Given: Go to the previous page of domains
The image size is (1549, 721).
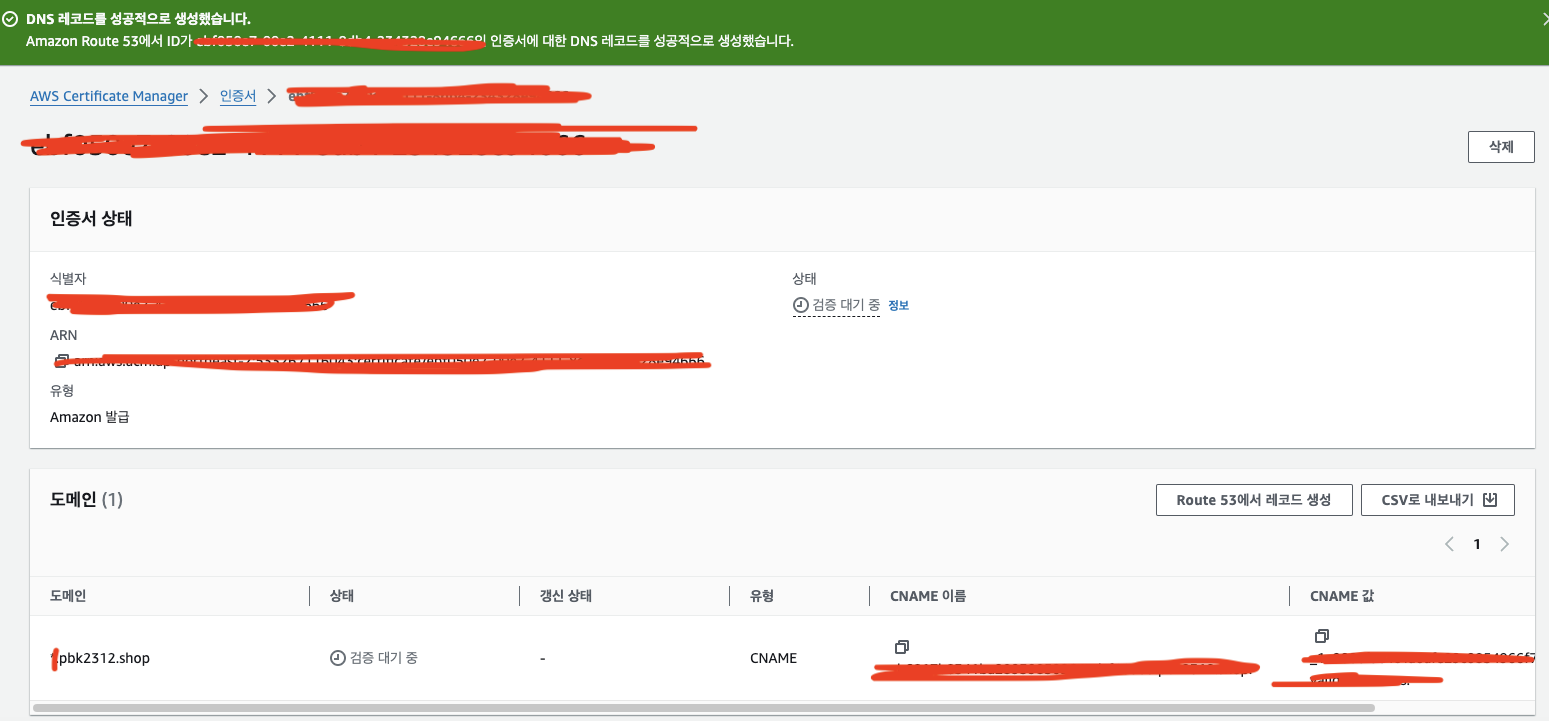Looking at the screenshot, I should [1449, 544].
